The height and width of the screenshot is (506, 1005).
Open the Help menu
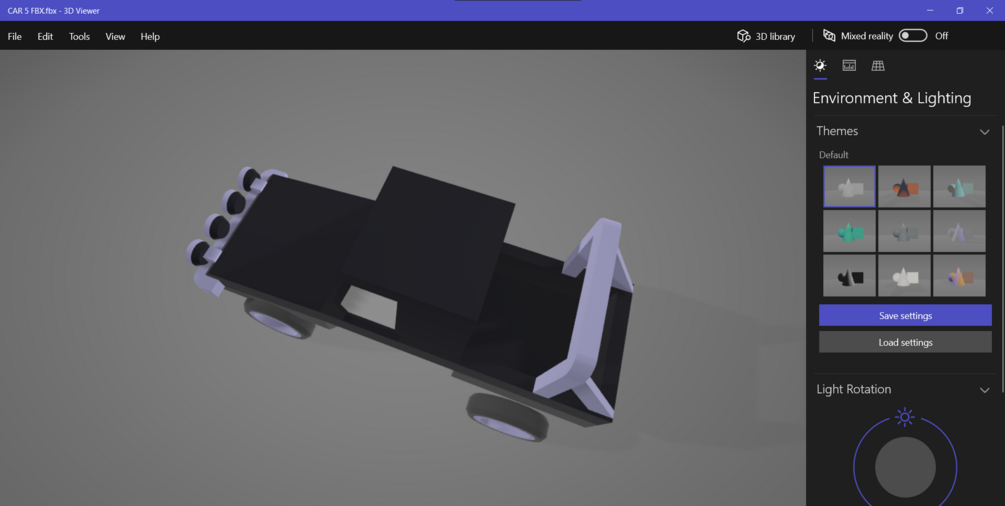(150, 37)
